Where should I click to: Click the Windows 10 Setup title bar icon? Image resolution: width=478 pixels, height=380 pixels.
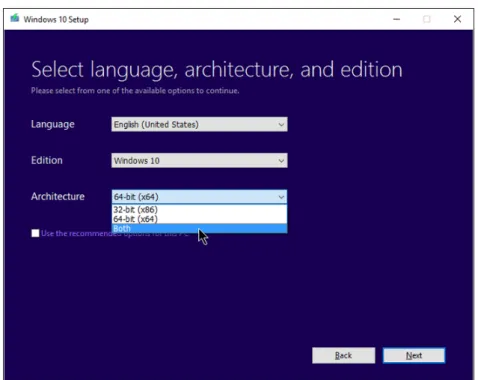[15, 18]
